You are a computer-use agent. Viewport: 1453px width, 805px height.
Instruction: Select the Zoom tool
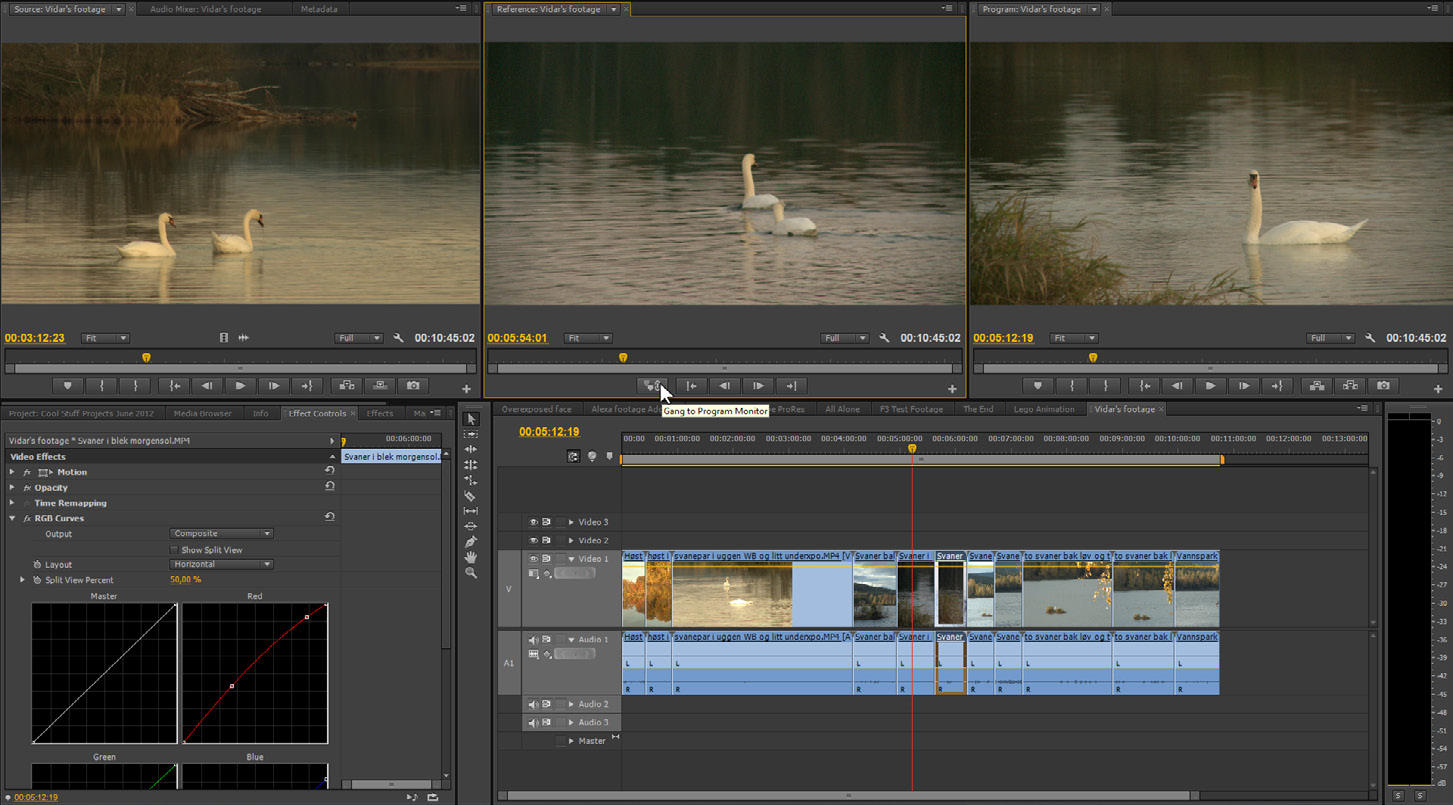click(x=471, y=573)
